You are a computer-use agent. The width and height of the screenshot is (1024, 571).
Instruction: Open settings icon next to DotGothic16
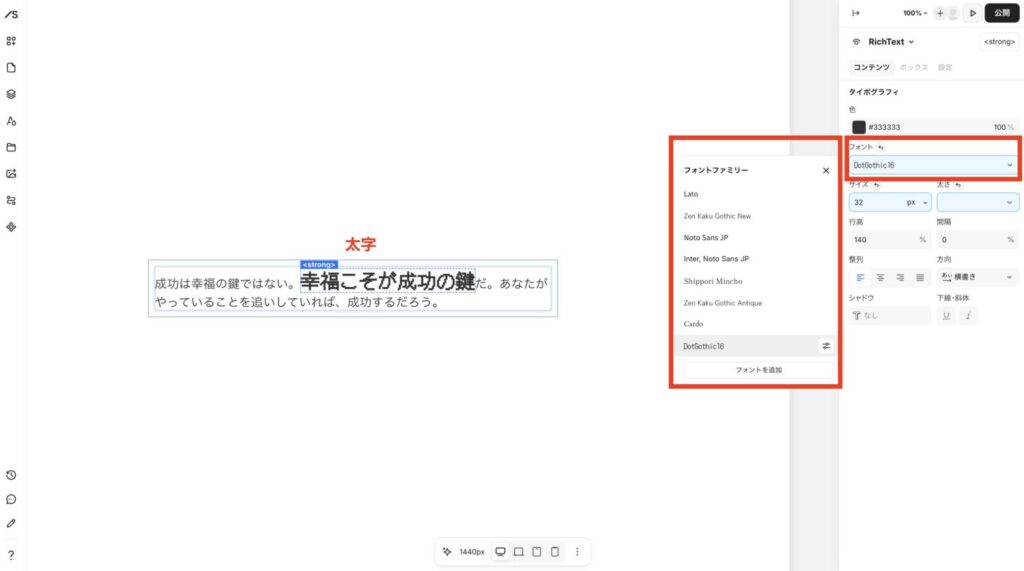tap(826, 346)
